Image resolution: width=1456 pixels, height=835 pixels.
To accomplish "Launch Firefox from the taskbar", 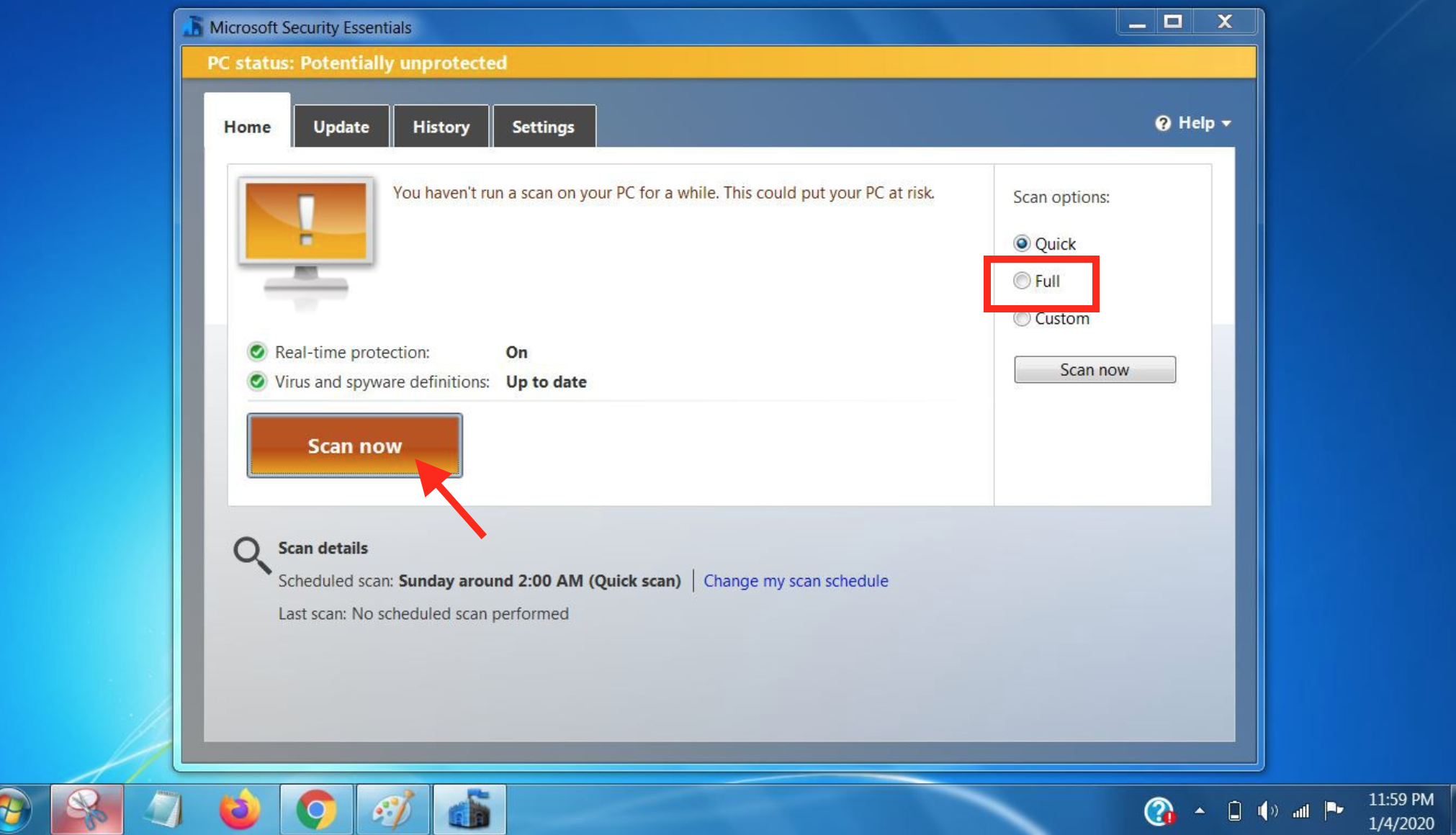I will (239, 810).
